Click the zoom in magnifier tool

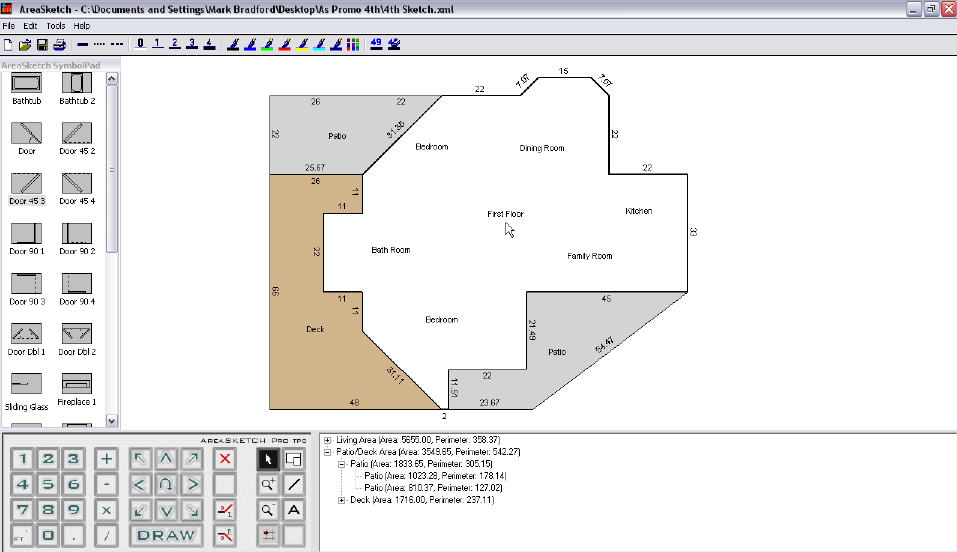pos(268,484)
